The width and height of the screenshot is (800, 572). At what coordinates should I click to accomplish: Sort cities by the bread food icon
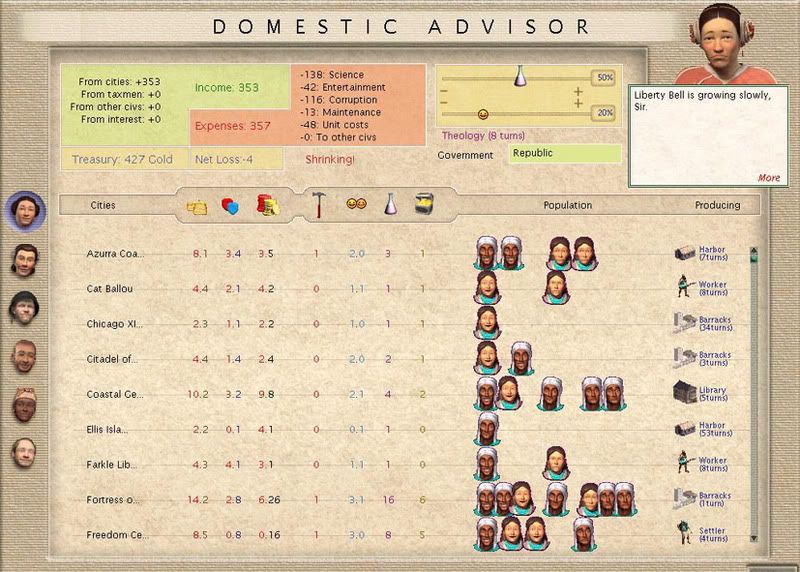(197, 207)
